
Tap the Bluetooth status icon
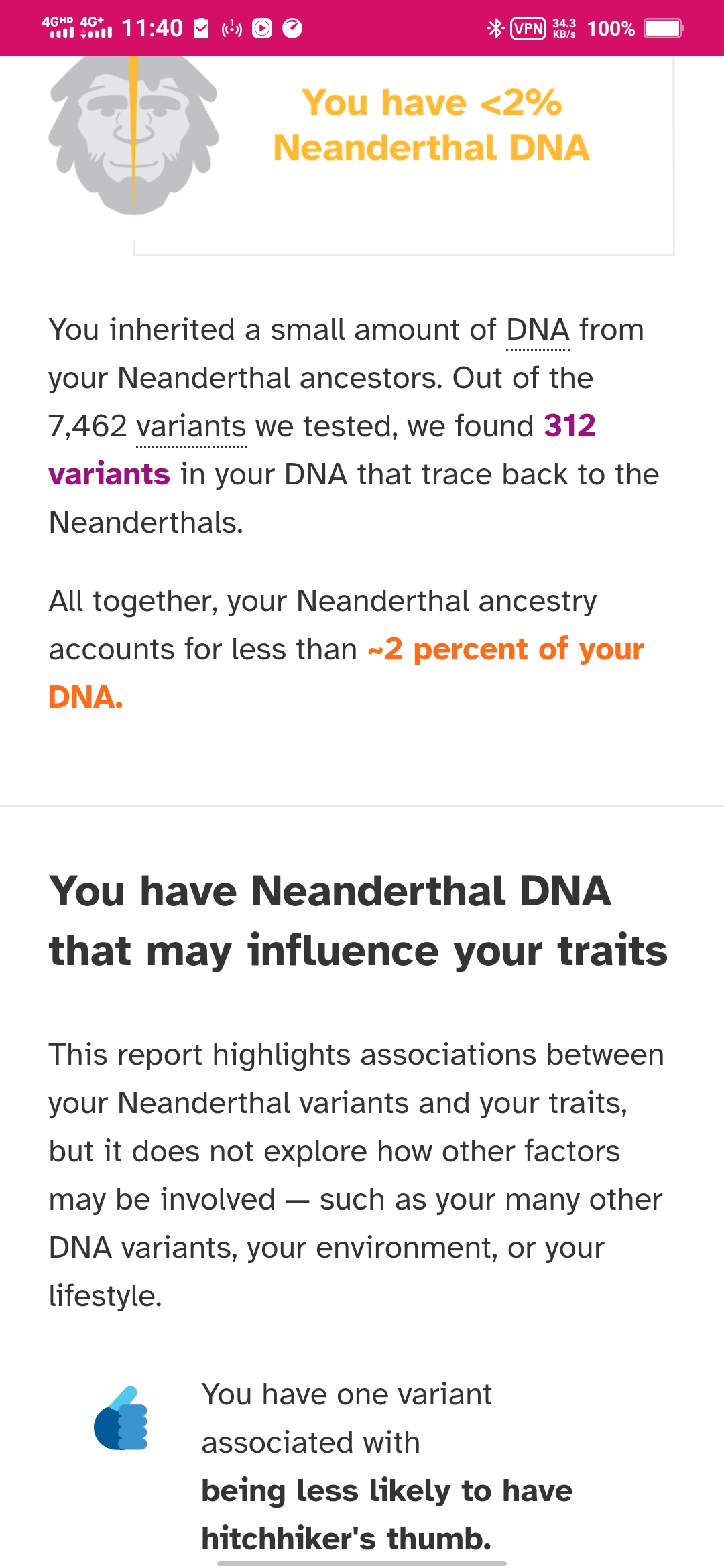[495, 28]
